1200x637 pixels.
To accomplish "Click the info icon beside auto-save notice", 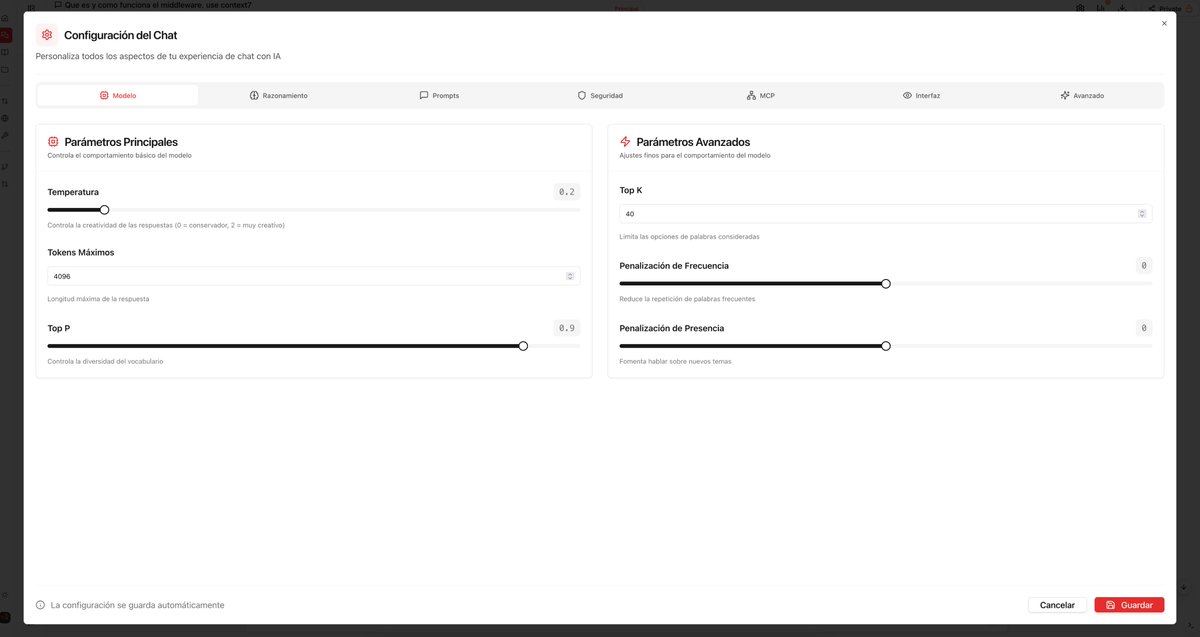I will (x=41, y=605).
